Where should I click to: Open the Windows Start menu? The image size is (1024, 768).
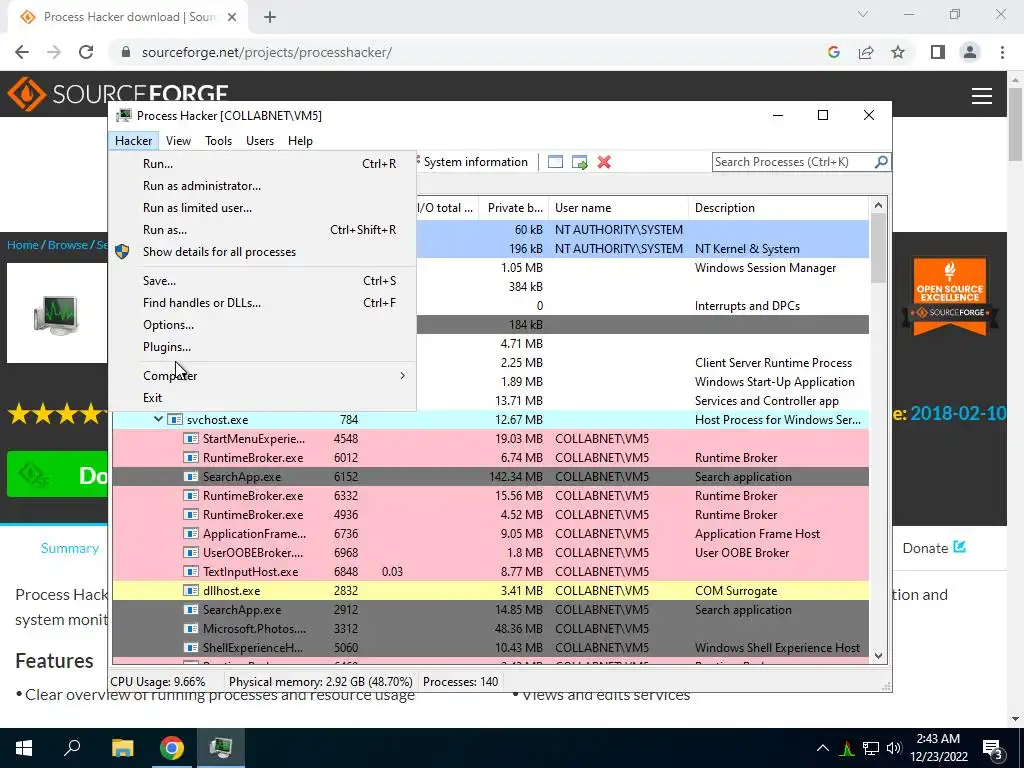(x=24, y=748)
